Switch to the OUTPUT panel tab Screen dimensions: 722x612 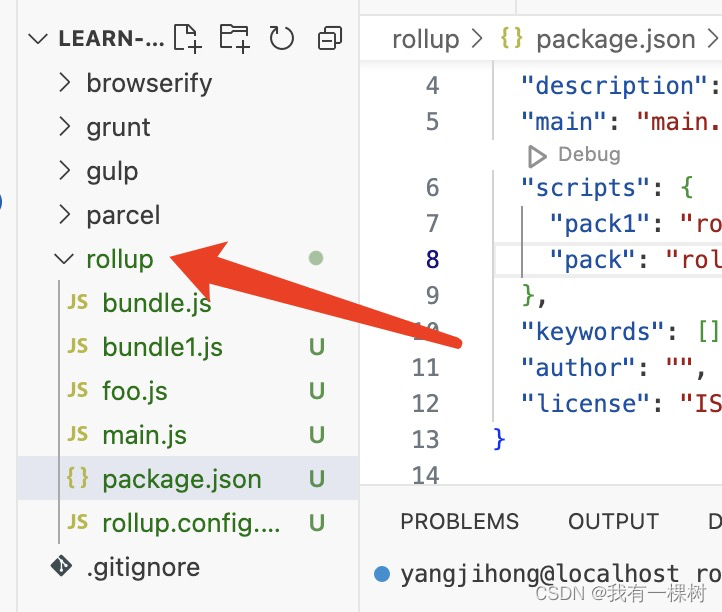pyautogui.click(x=613, y=521)
